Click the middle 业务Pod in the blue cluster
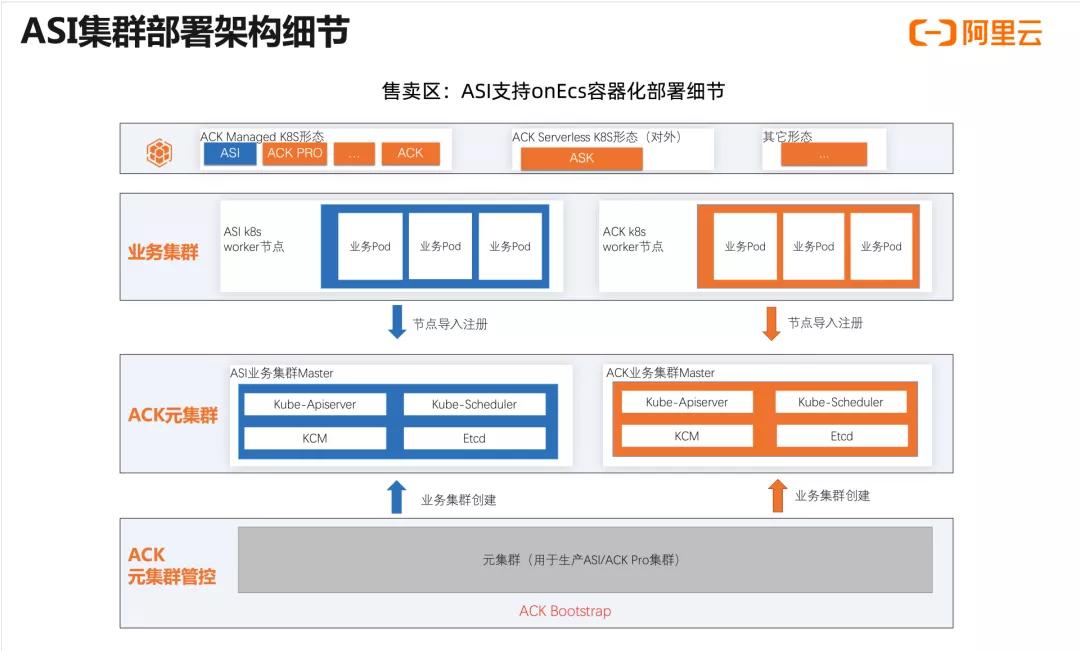 pos(440,245)
